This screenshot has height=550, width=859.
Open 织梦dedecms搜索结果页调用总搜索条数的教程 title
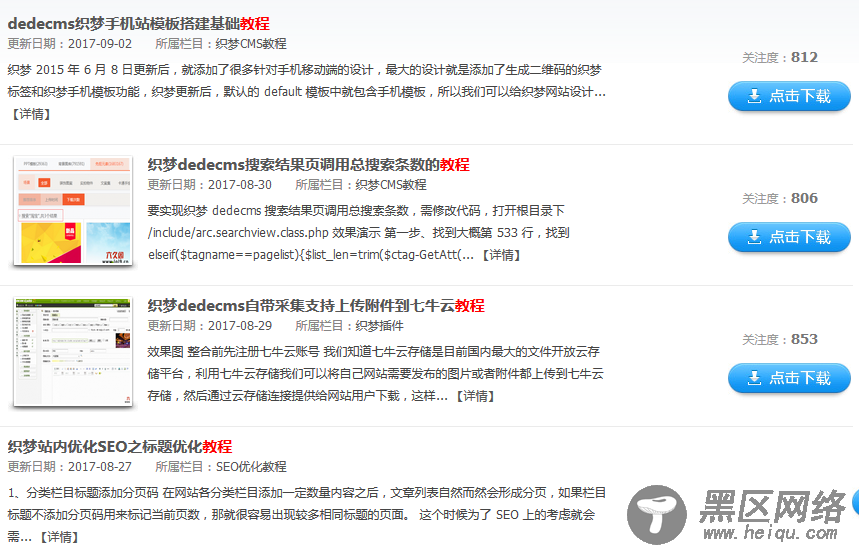pyautogui.click(x=308, y=164)
